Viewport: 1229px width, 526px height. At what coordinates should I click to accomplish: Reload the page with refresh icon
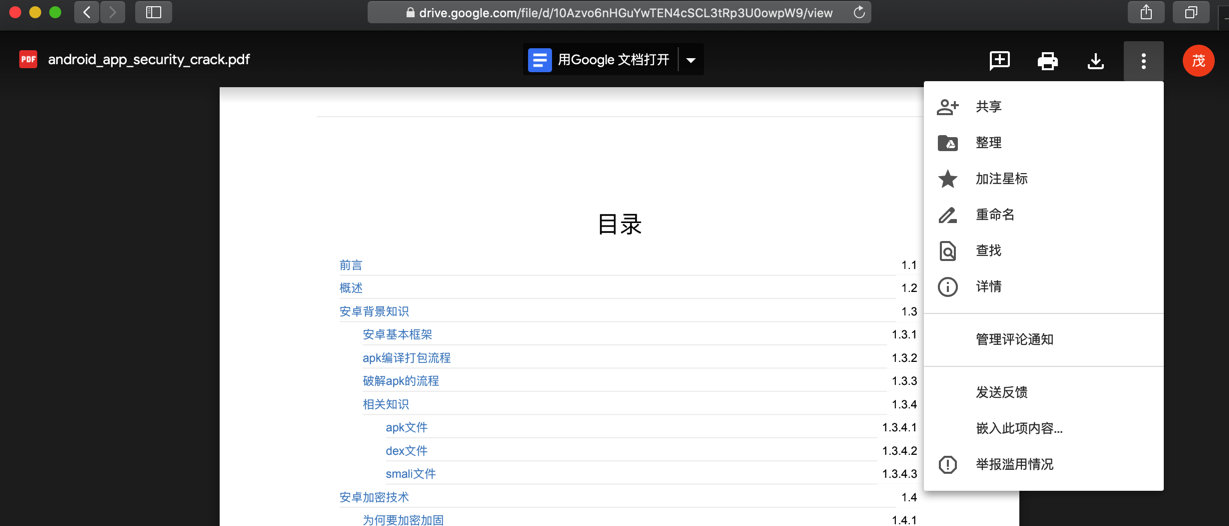[859, 13]
